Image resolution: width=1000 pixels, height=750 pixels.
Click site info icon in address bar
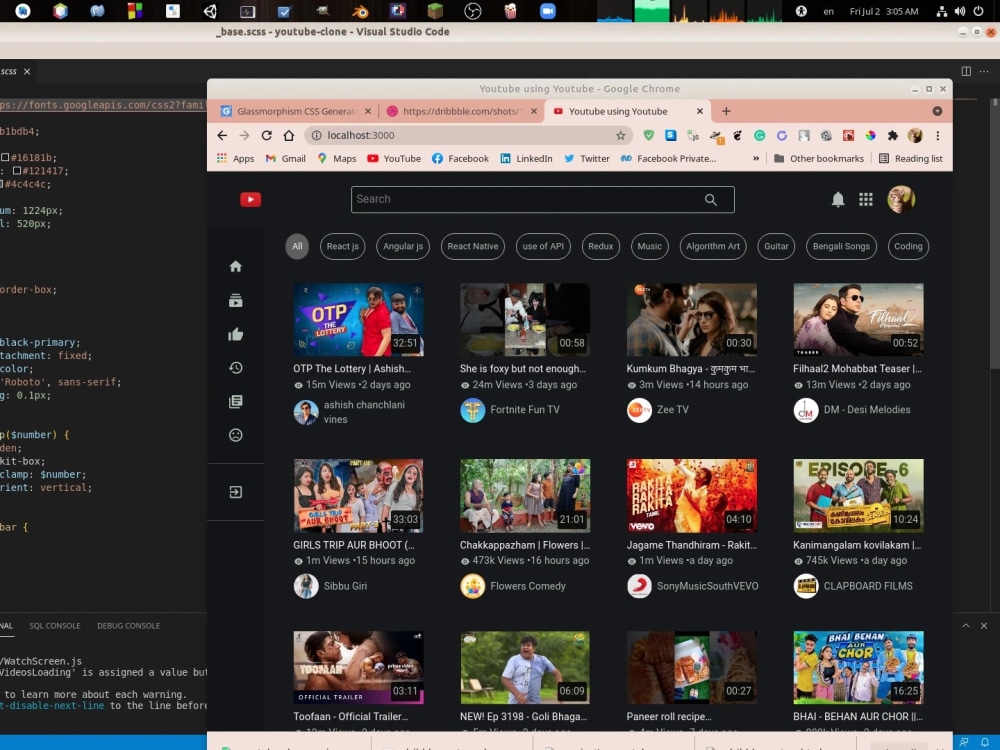316,135
